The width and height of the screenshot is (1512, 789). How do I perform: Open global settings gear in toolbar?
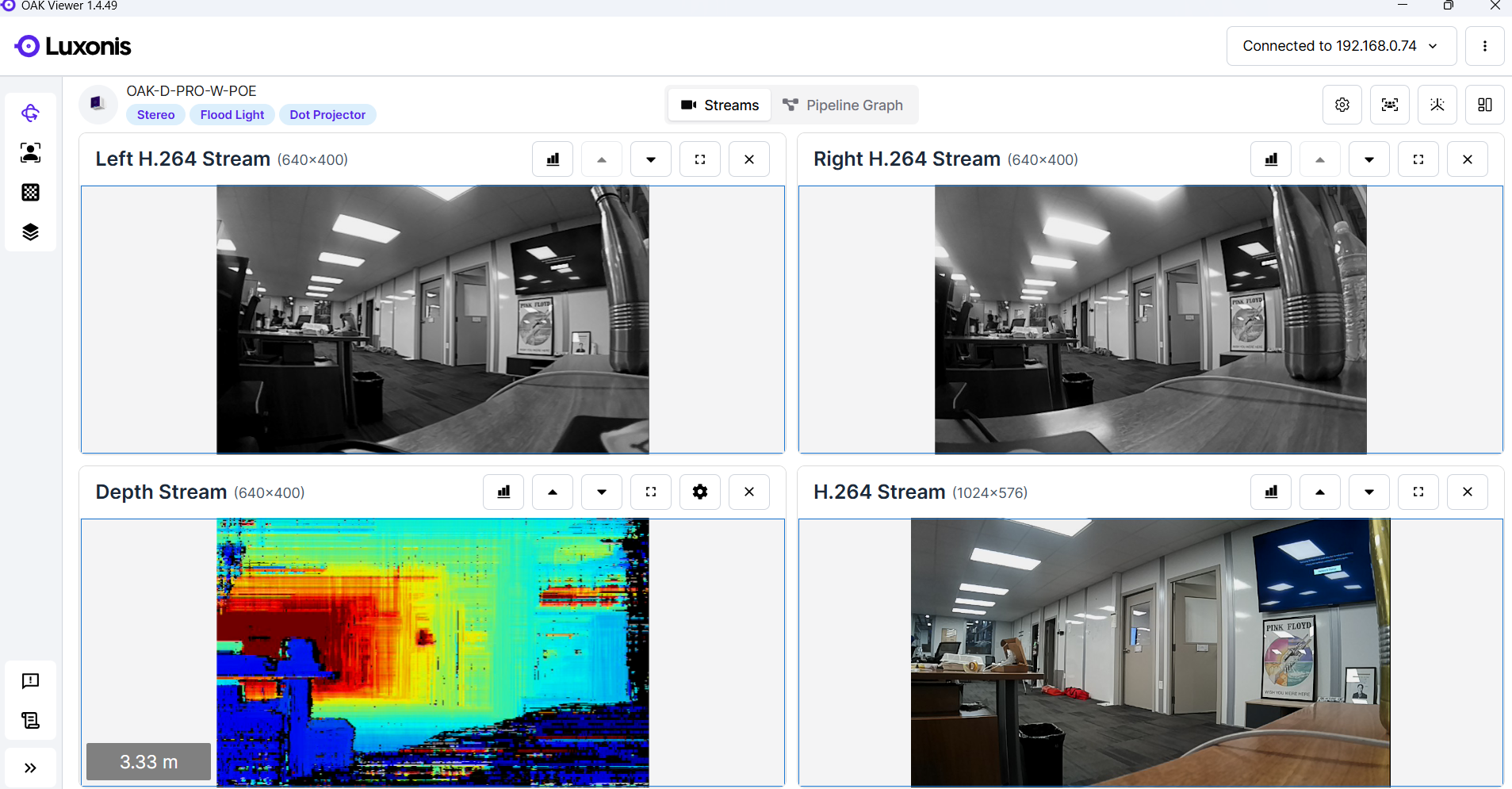coord(1342,105)
